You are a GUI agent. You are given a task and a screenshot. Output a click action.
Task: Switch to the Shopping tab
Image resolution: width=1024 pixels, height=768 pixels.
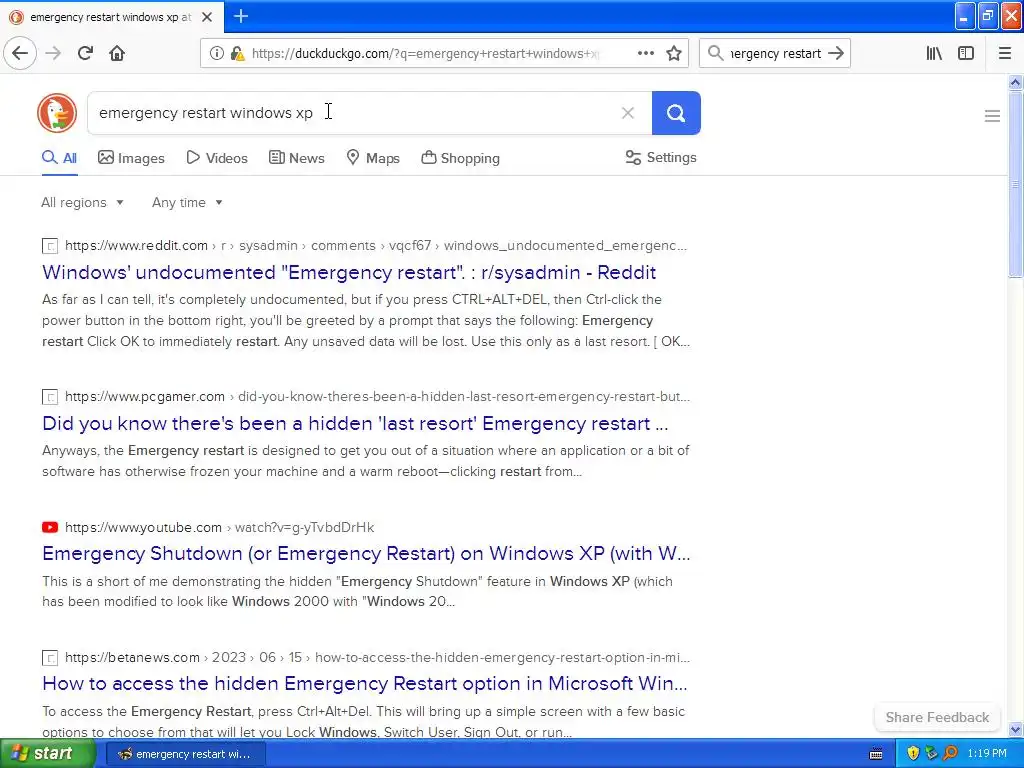tap(460, 158)
